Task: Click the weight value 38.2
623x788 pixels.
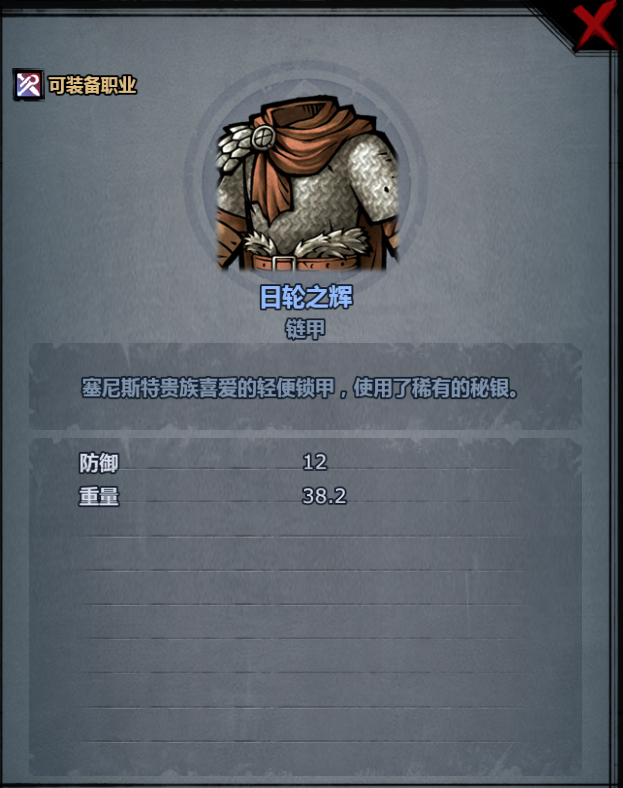Action: 324,496
